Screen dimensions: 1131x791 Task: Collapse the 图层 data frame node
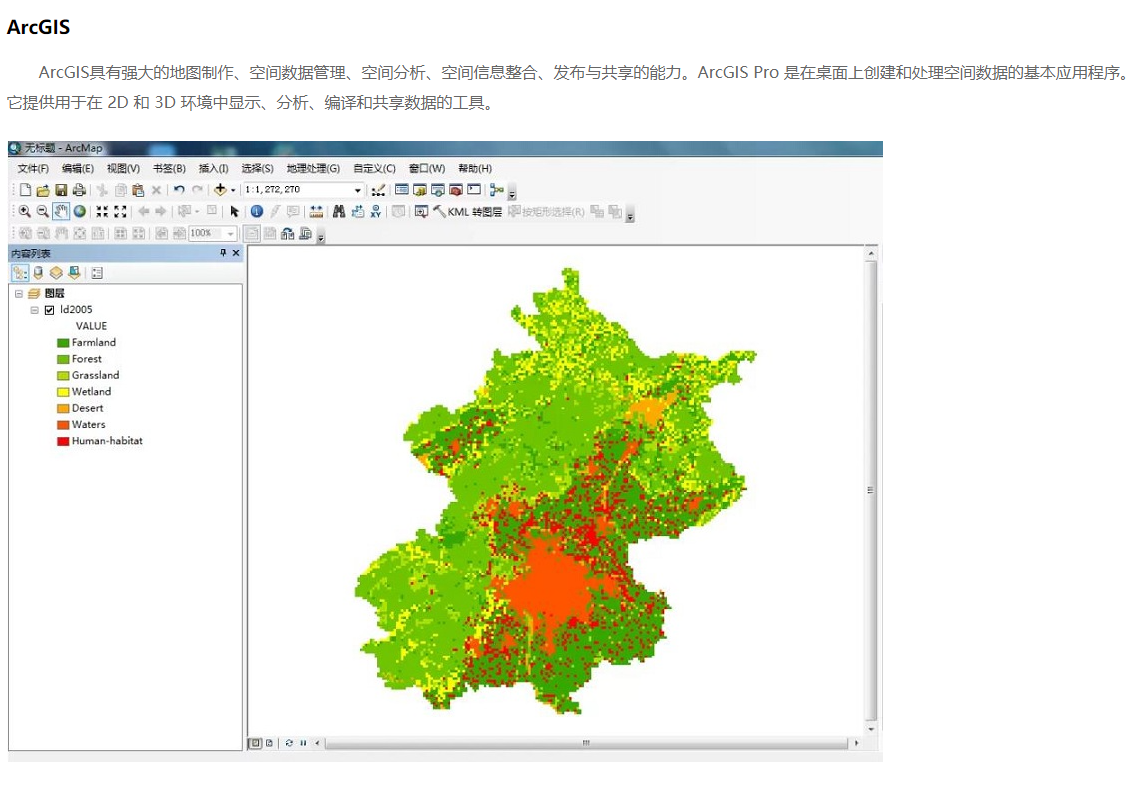tap(18, 293)
